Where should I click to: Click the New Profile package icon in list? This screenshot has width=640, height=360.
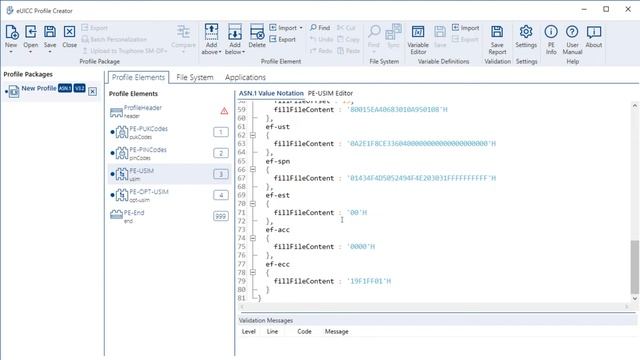(x=13, y=91)
